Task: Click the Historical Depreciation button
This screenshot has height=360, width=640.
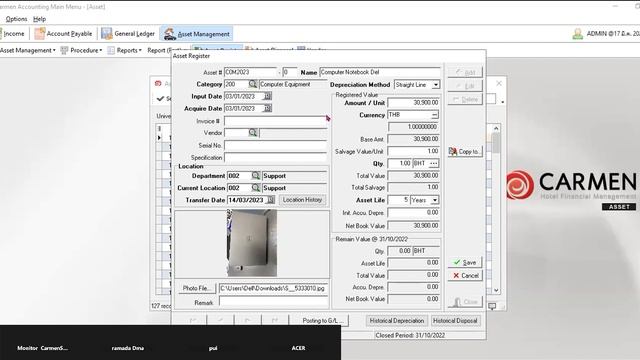Action: pyautogui.click(x=396, y=321)
